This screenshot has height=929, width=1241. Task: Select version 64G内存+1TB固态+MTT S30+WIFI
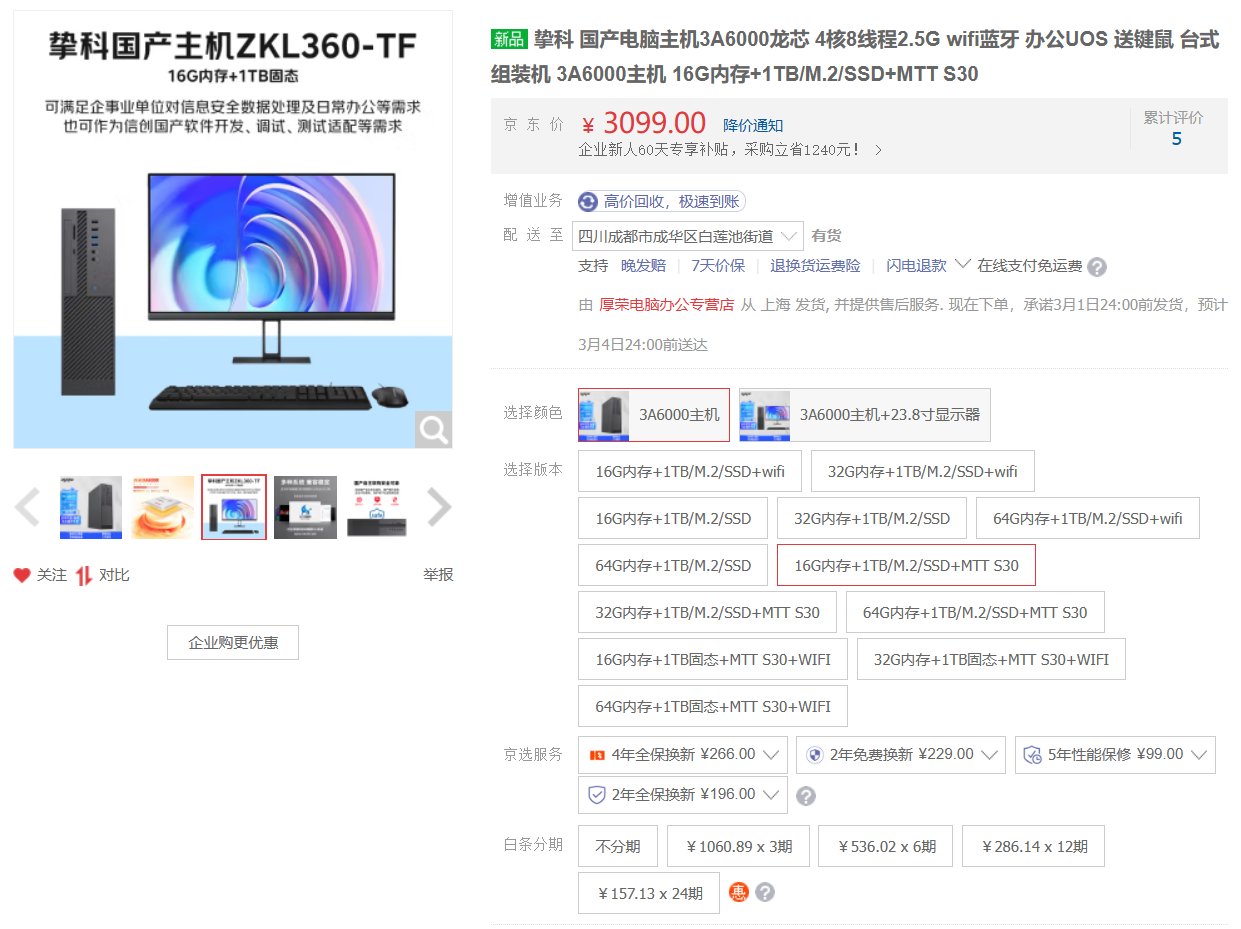pyautogui.click(x=713, y=706)
